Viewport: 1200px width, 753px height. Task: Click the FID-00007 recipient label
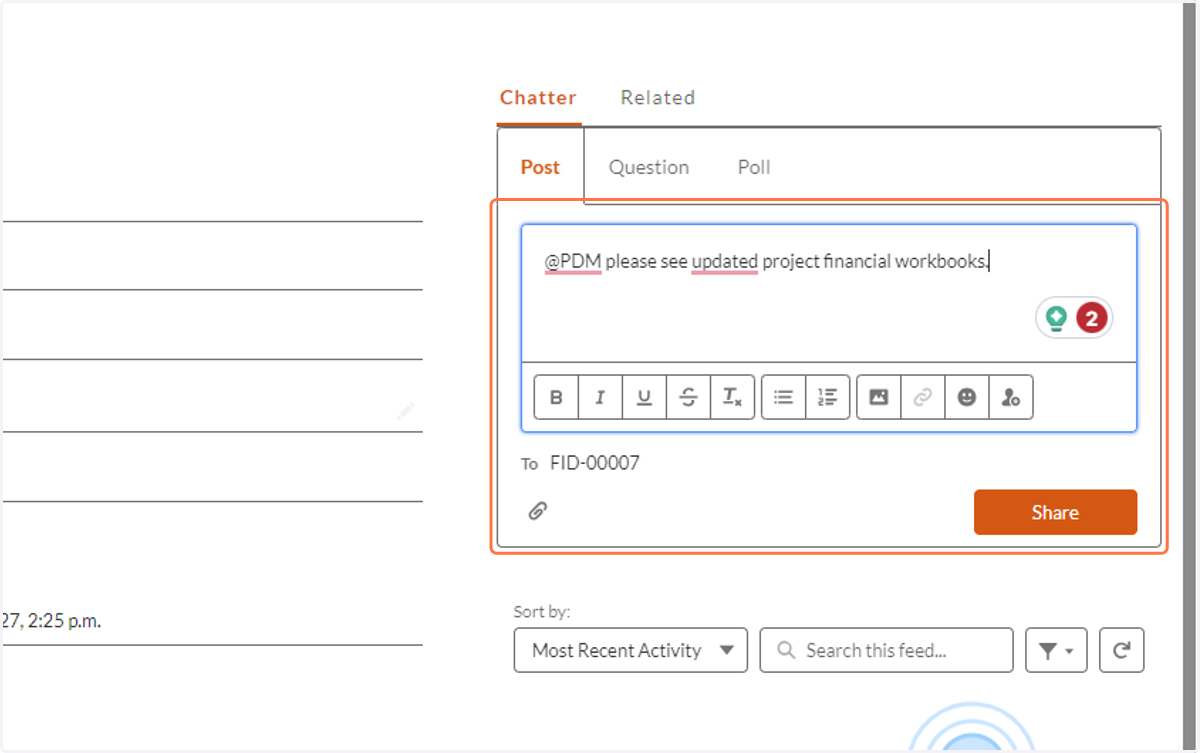click(x=595, y=463)
